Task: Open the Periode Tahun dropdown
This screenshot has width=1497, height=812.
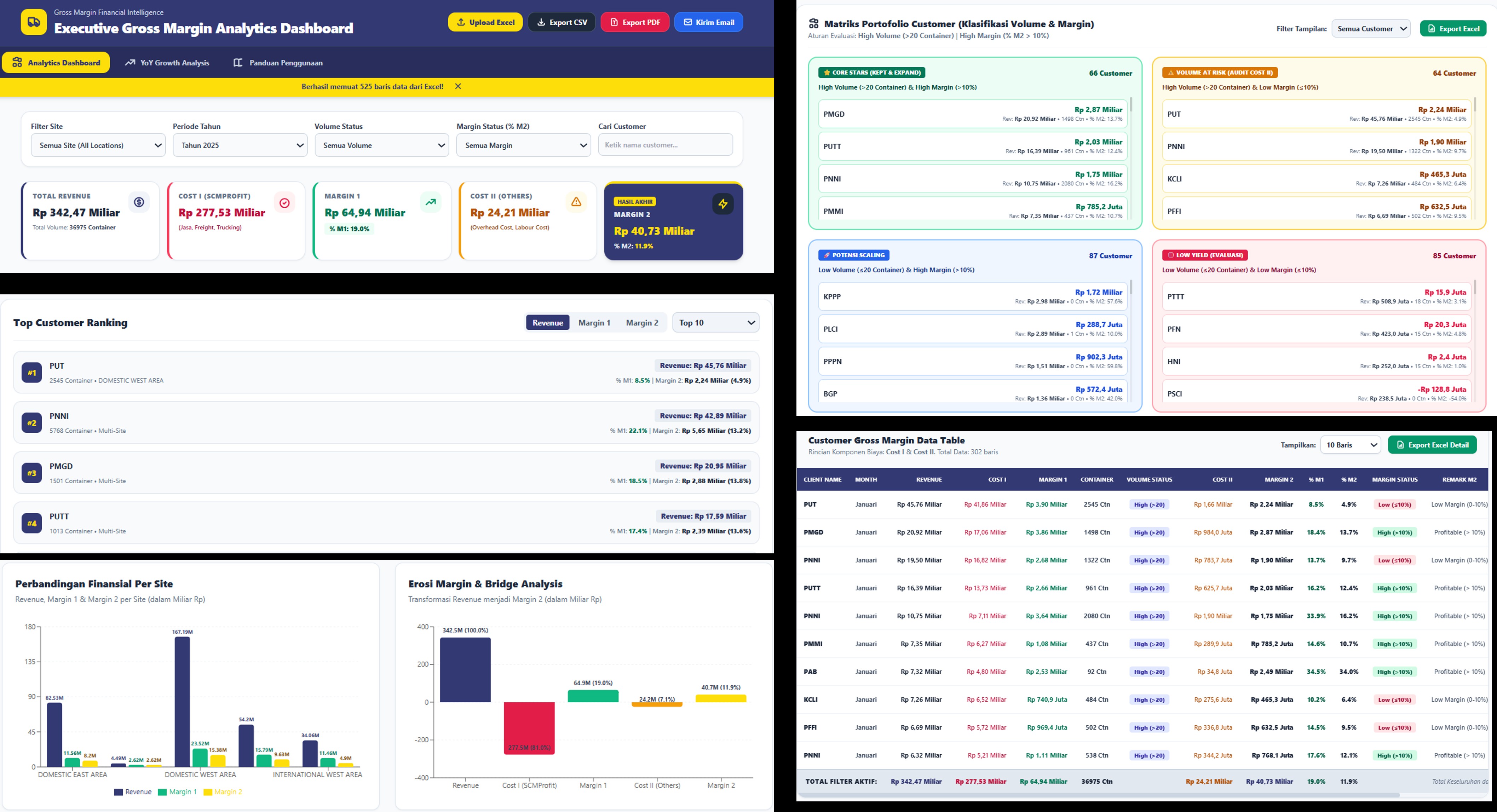Action: tap(240, 145)
